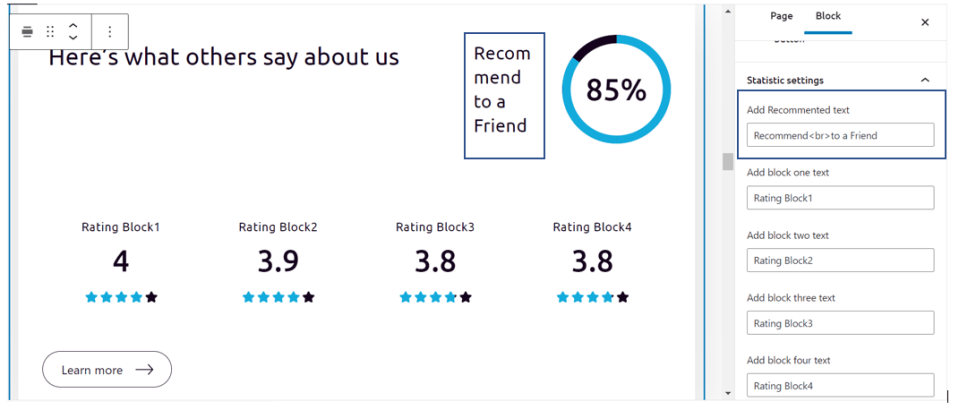Move block up with the up arrow

[x=73, y=25]
